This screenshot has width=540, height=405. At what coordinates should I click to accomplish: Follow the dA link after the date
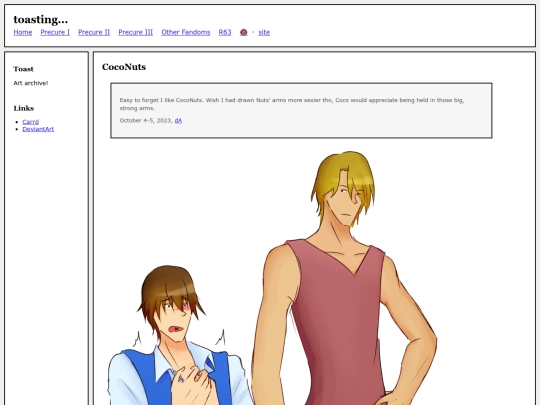click(x=178, y=121)
